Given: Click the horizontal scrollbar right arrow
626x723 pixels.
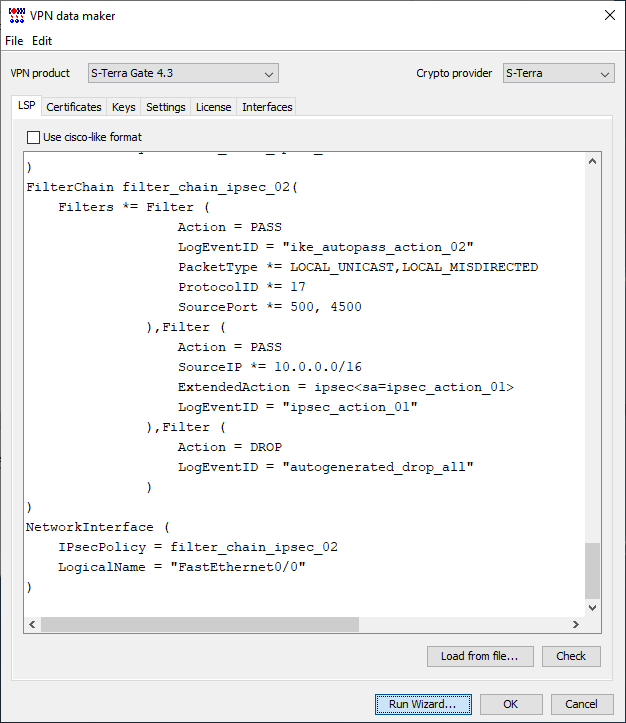Looking at the screenshot, I should coord(576,624).
